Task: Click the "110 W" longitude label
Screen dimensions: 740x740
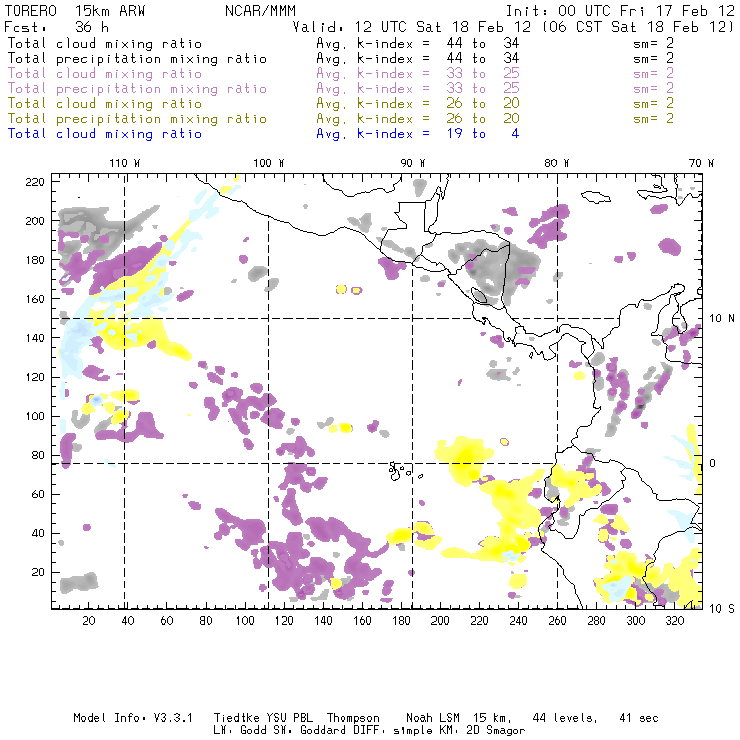Action: (125, 163)
